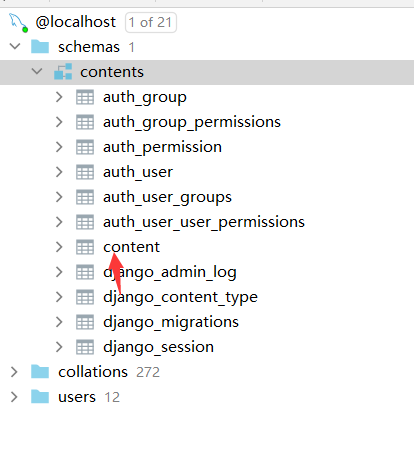
Task: Expand the auth_user_groups table chevron
Action: tap(59, 197)
